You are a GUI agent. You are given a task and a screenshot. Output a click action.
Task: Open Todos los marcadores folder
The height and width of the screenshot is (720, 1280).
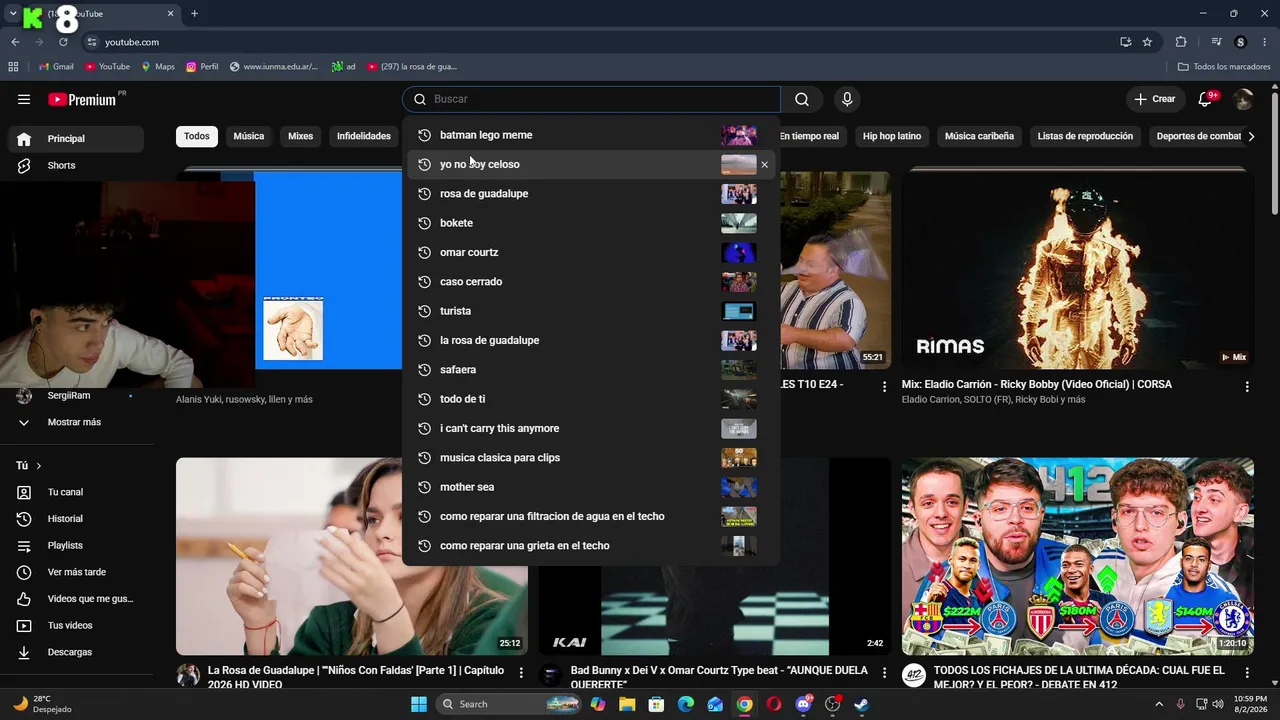[x=1224, y=67]
